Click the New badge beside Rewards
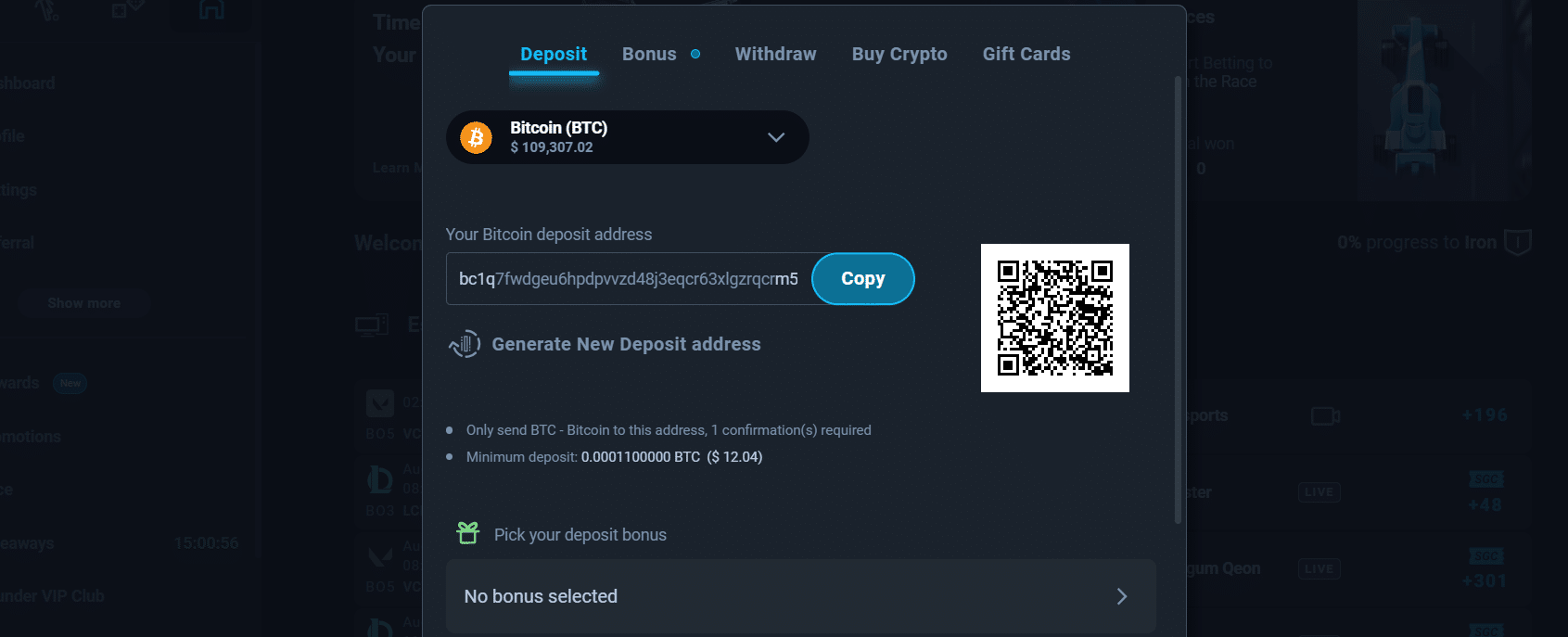Image resolution: width=1568 pixels, height=637 pixels. point(70,383)
